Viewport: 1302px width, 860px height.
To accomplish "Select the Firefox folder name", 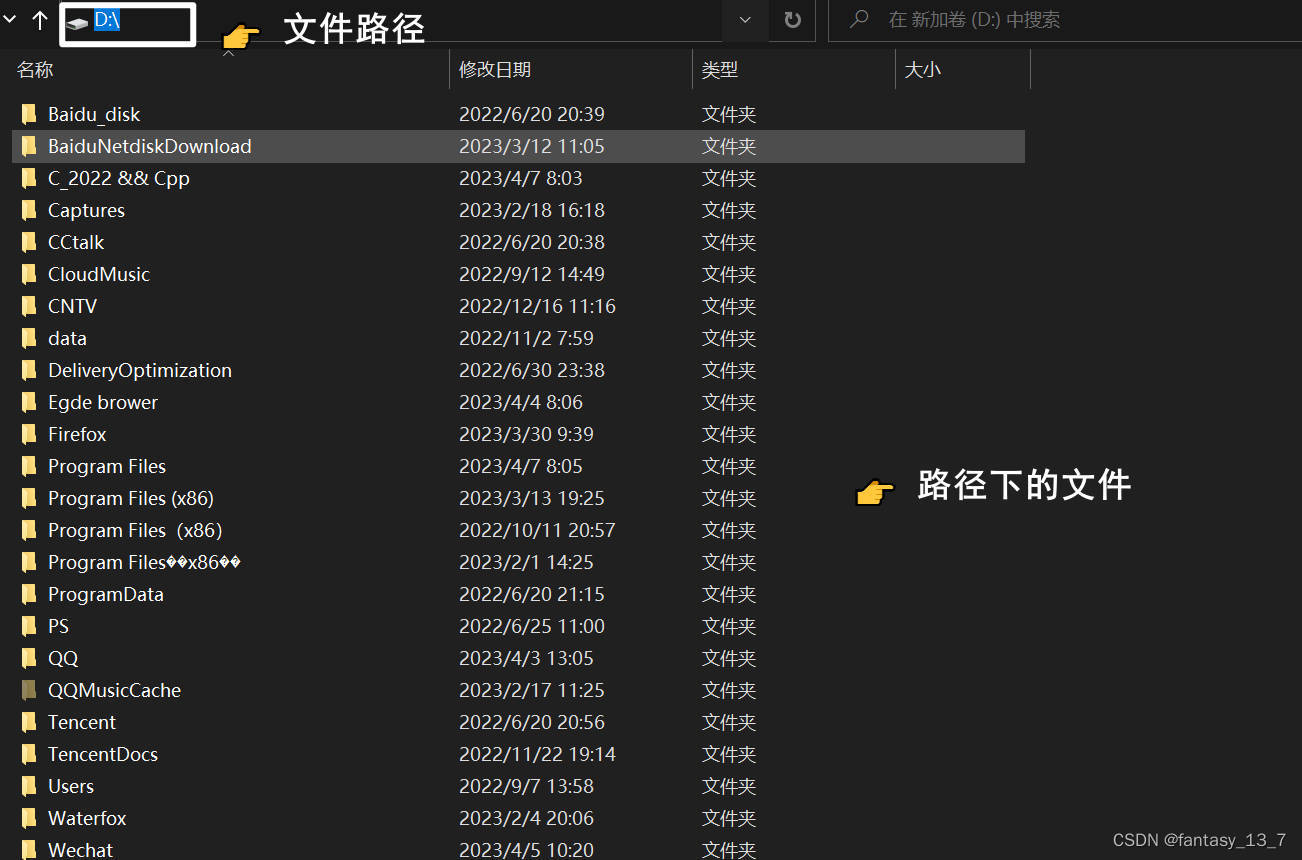I will point(77,434).
